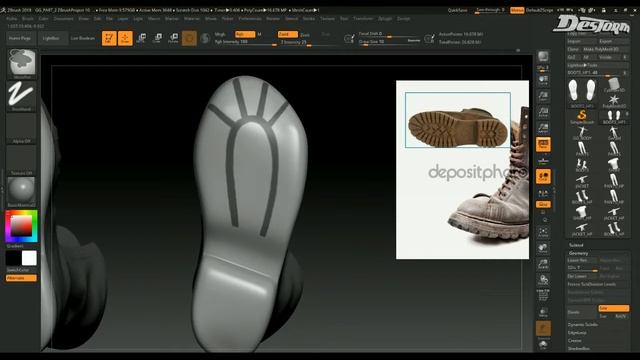640x360 pixels.
Task: Open the Document menu
Action: (x=64, y=18)
